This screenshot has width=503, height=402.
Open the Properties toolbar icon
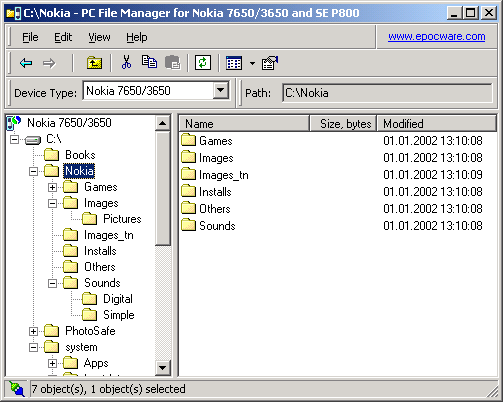tap(270, 63)
